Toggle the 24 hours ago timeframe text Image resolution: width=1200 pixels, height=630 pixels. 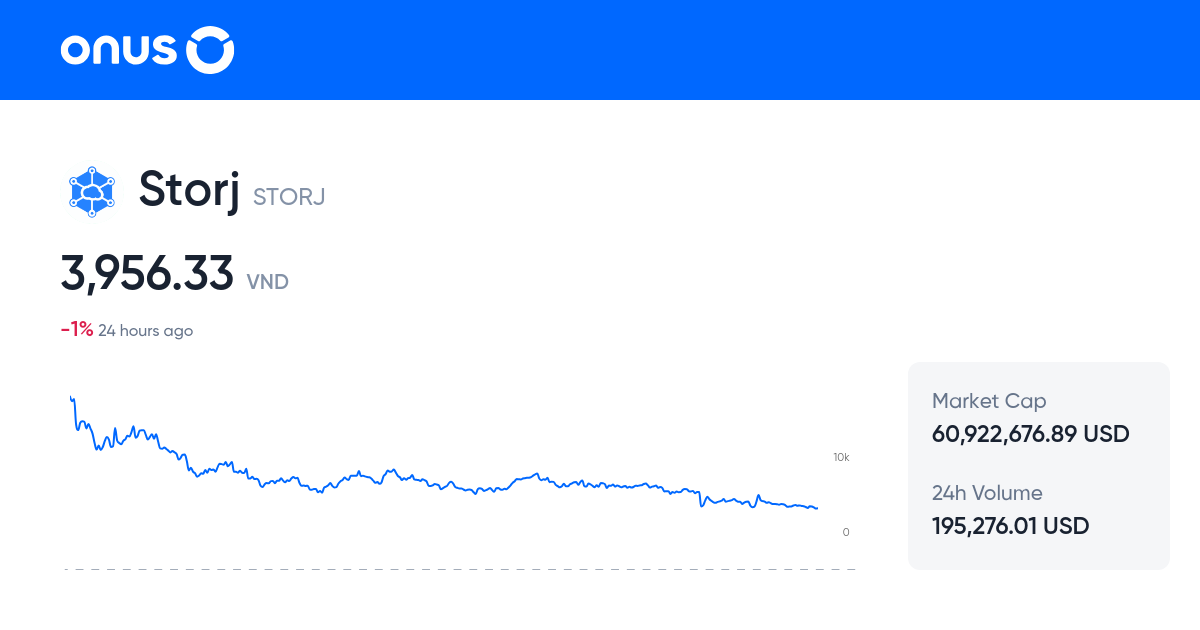[x=145, y=330]
